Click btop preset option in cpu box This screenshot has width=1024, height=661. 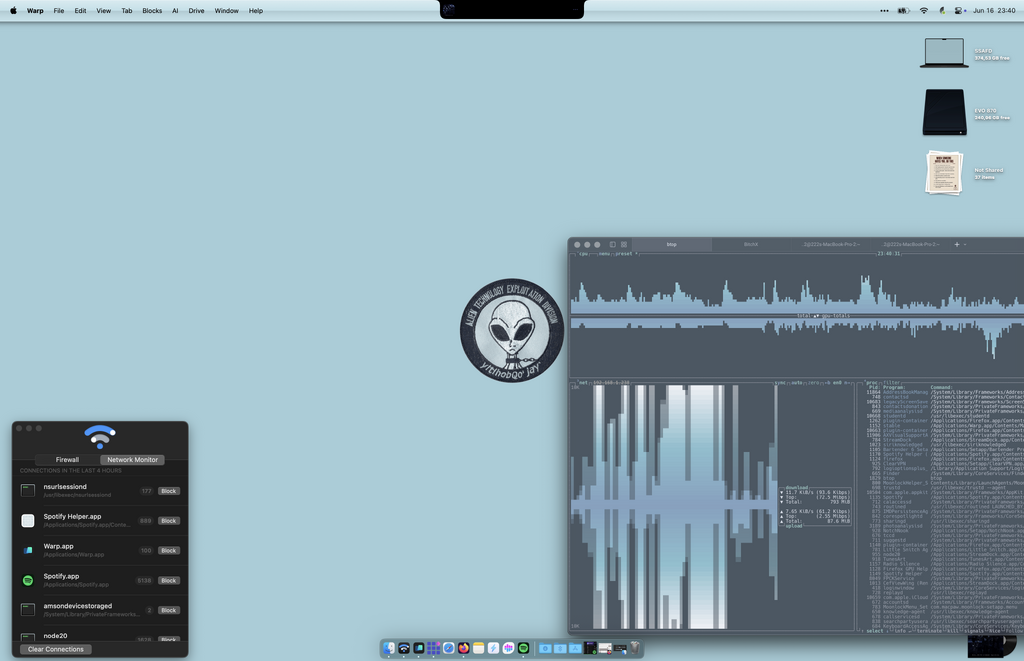[x=624, y=253]
